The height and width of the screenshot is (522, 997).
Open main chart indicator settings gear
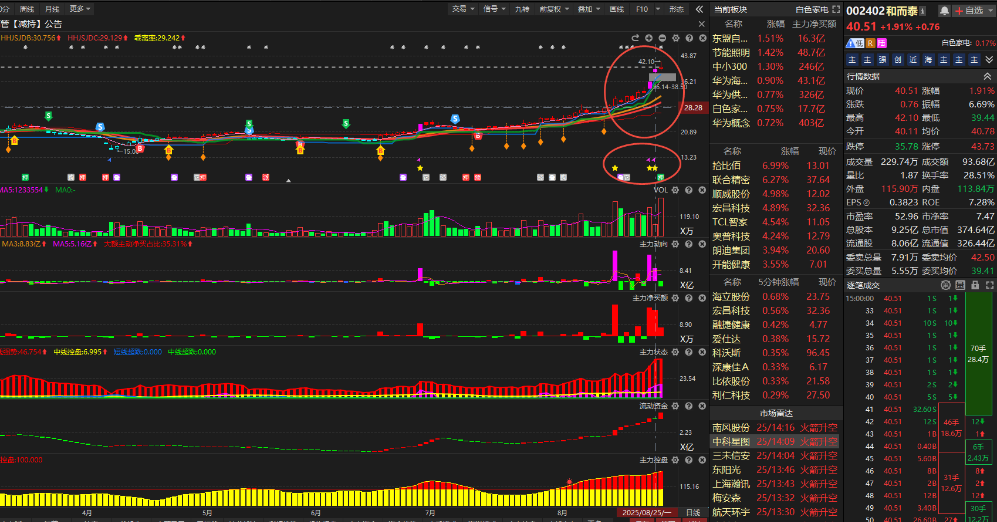(675, 38)
